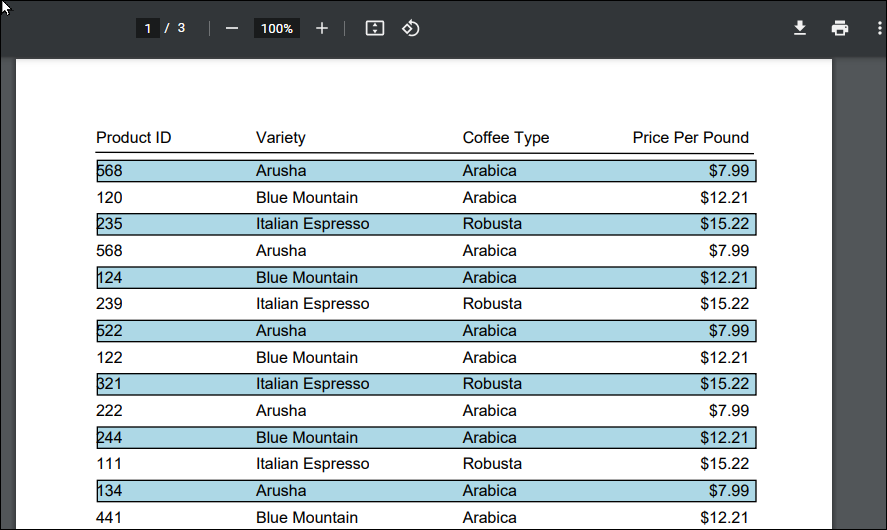This screenshot has width=887, height=530.
Task: Click Italian Espresso in row 235
Action: coord(312,224)
